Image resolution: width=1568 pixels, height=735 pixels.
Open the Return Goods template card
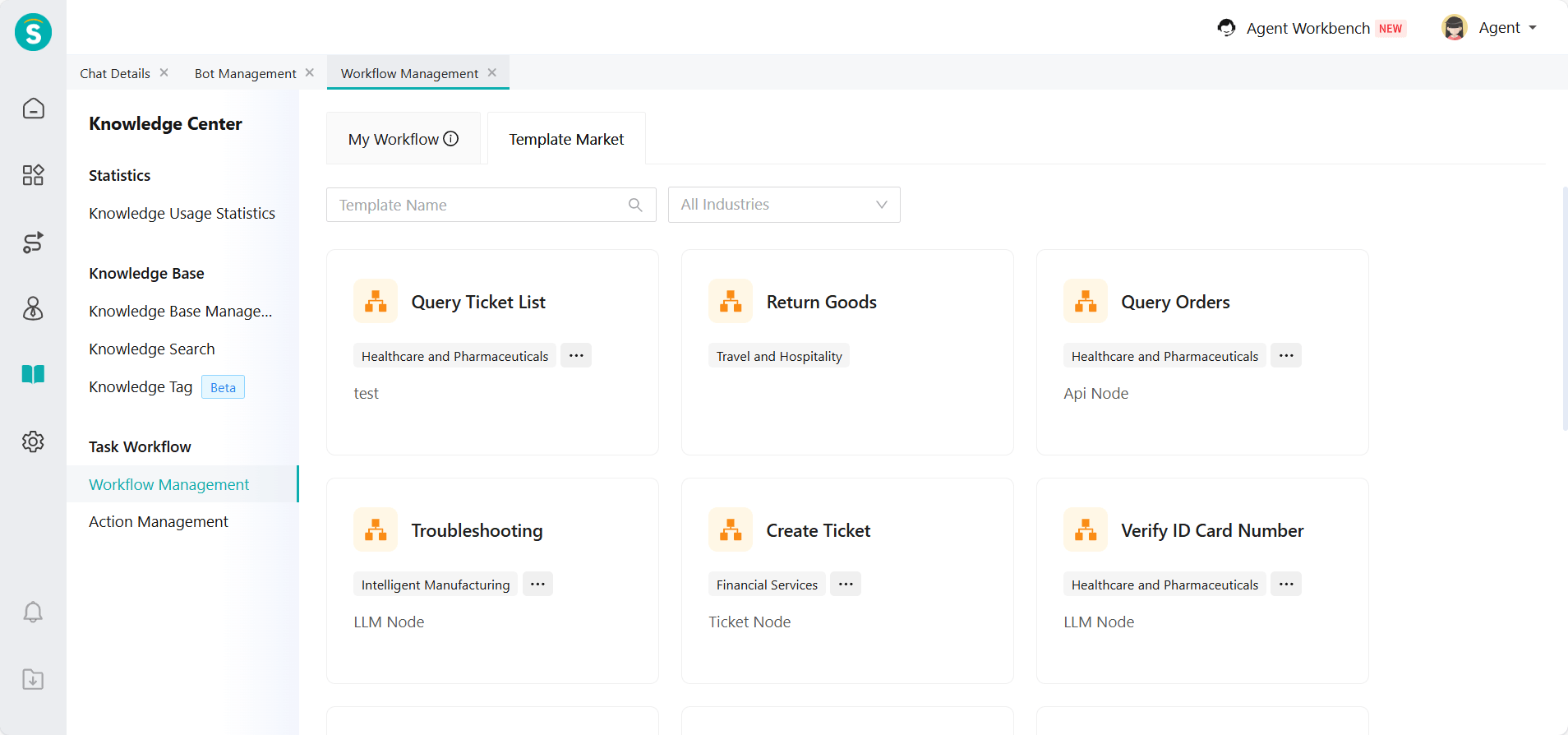846,352
